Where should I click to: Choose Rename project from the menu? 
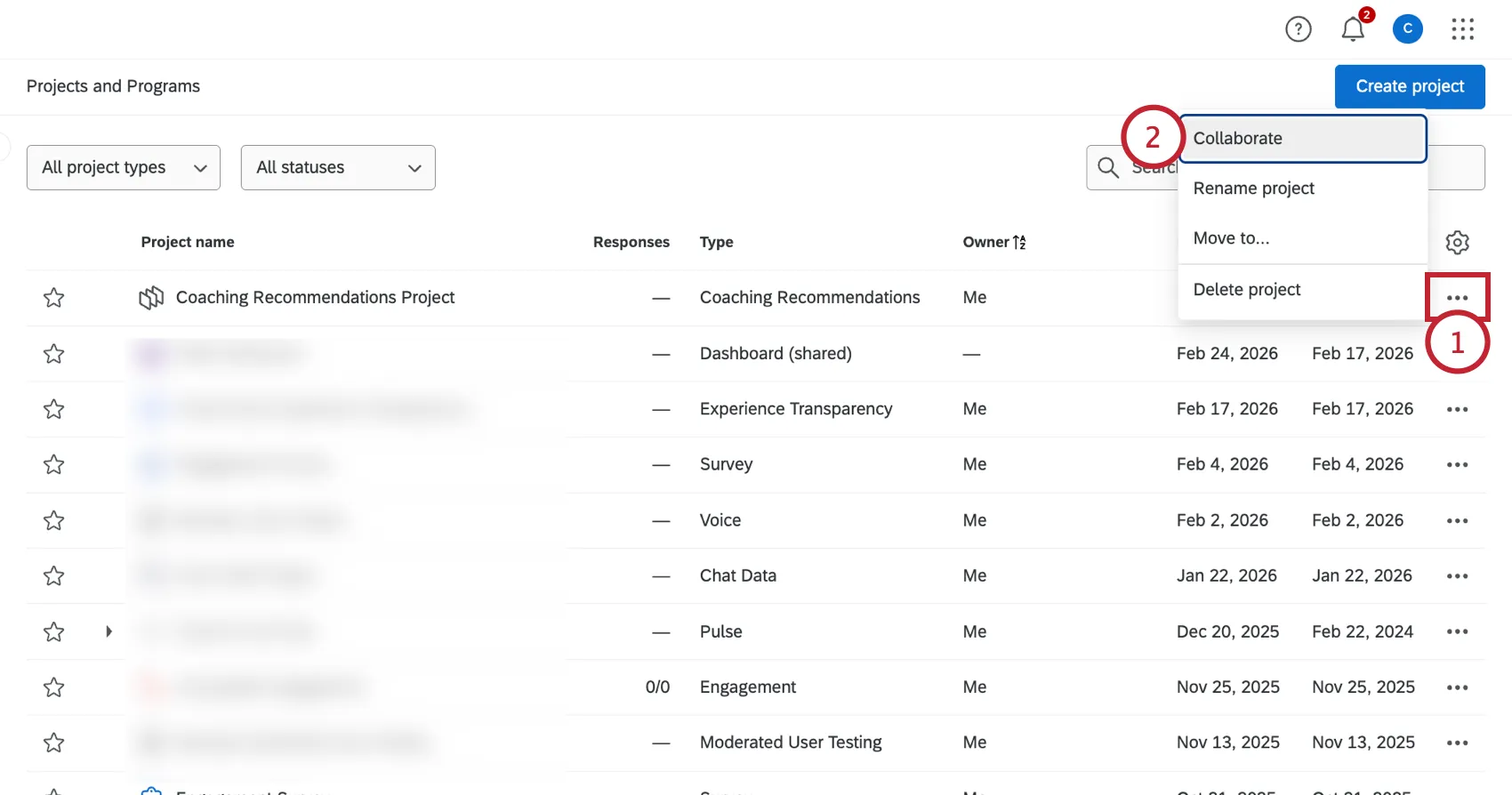point(1303,189)
